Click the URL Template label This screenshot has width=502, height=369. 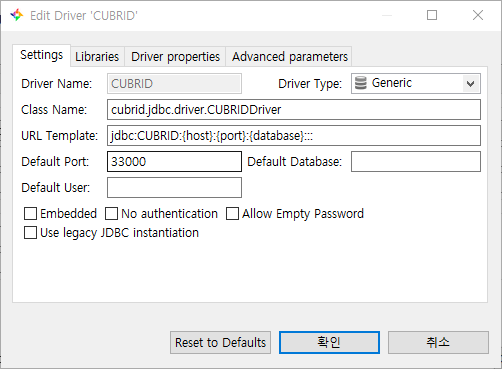59,136
